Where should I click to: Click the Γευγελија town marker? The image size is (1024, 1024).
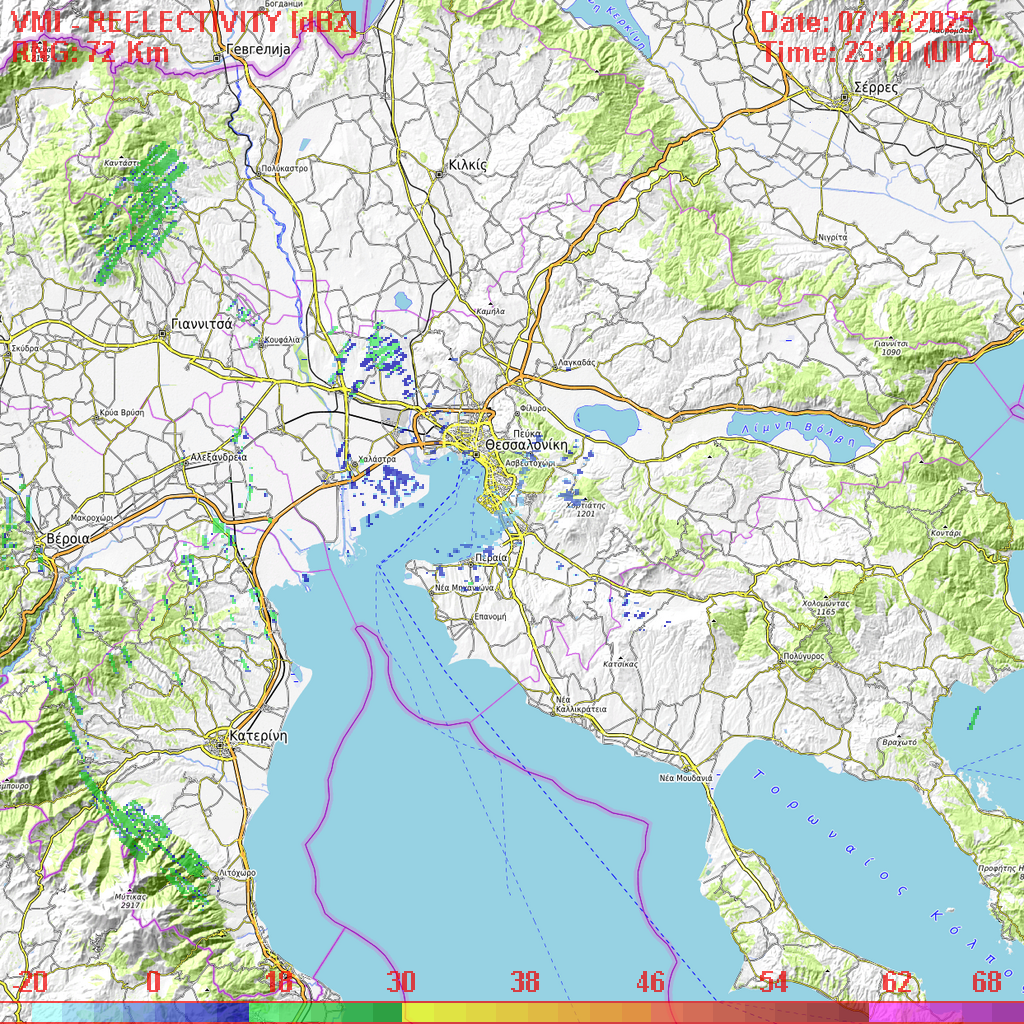click(217, 58)
